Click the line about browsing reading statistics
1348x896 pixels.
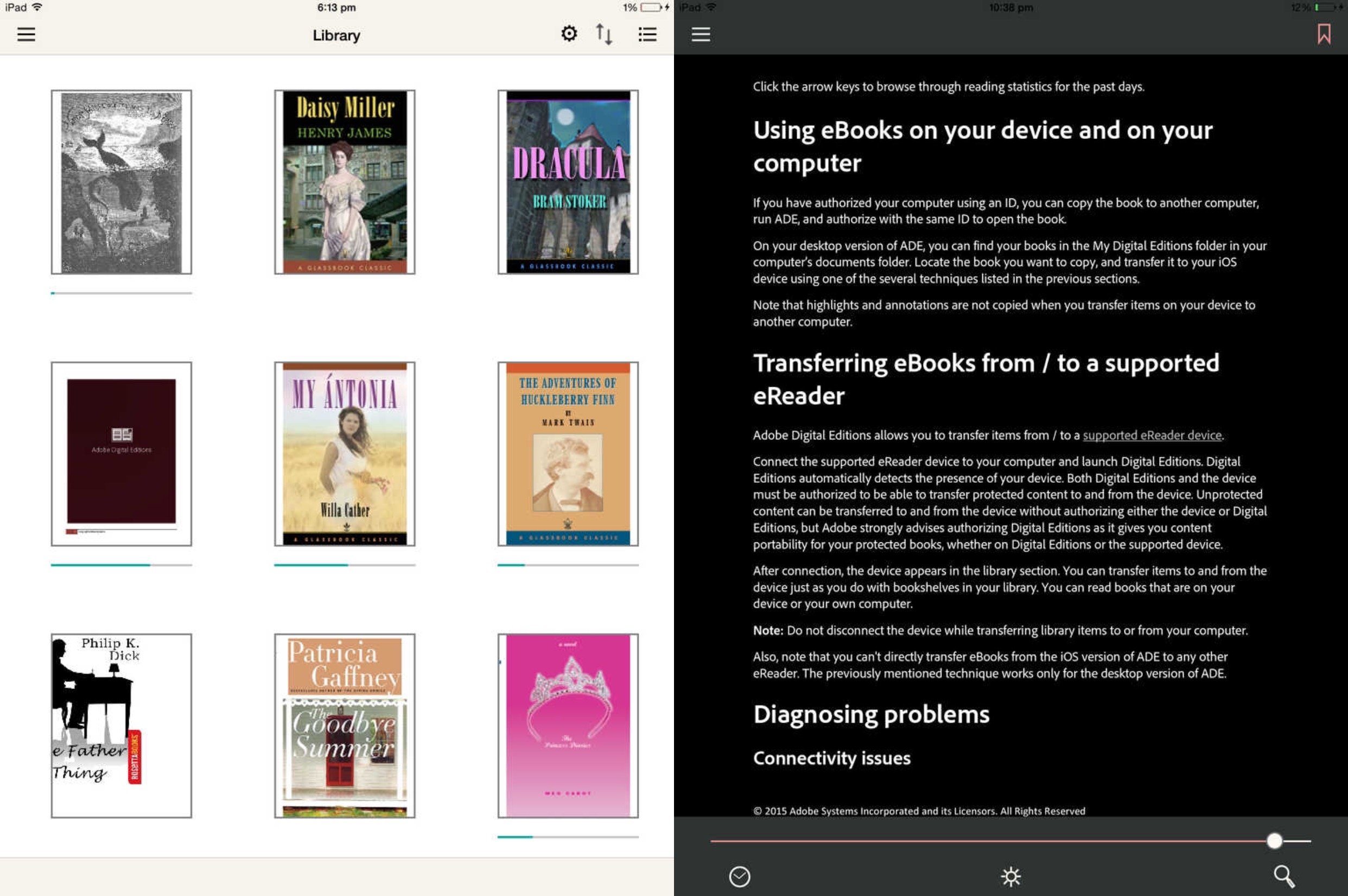tap(949, 87)
